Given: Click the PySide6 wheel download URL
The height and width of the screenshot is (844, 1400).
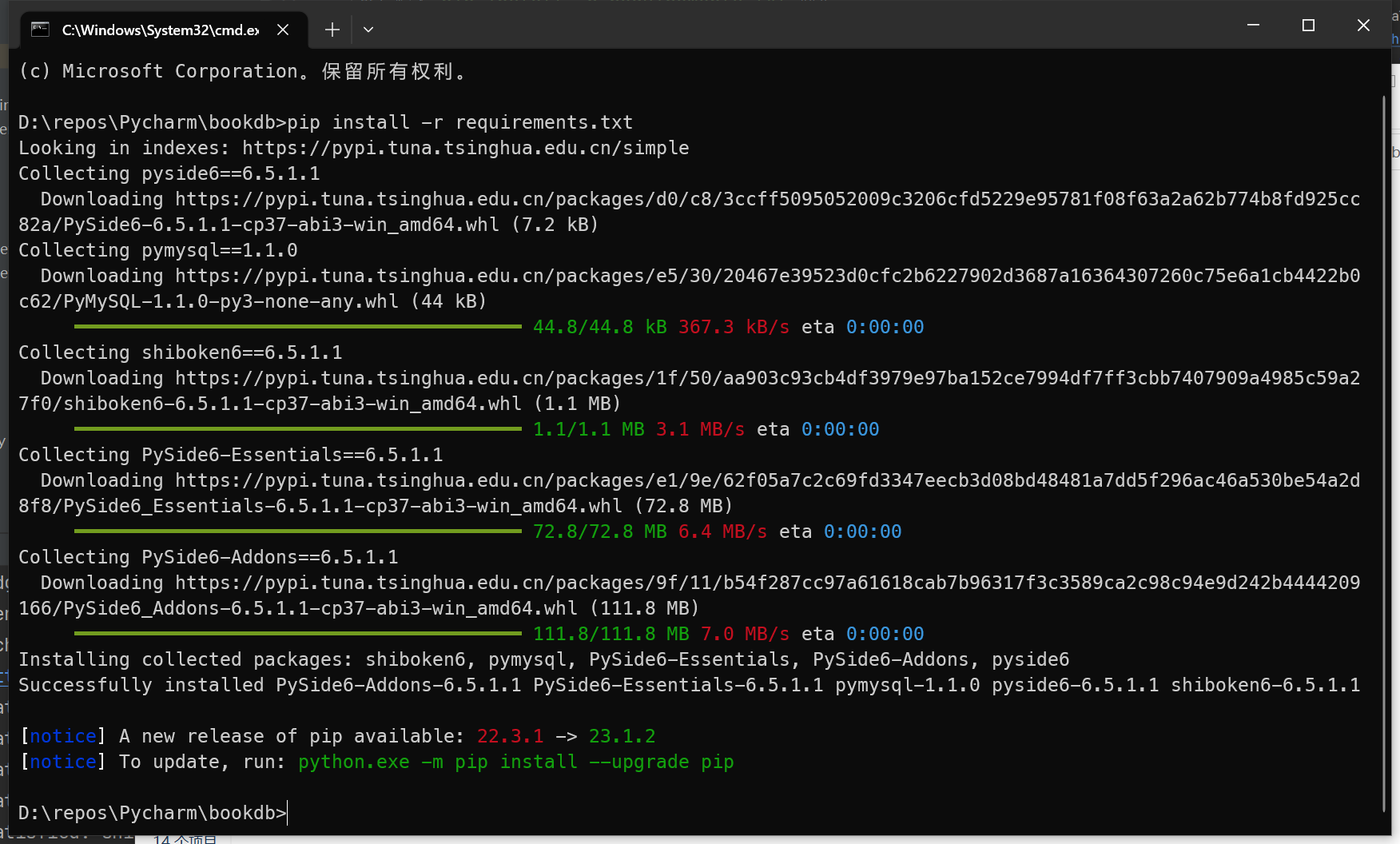Looking at the screenshot, I should (x=689, y=212).
